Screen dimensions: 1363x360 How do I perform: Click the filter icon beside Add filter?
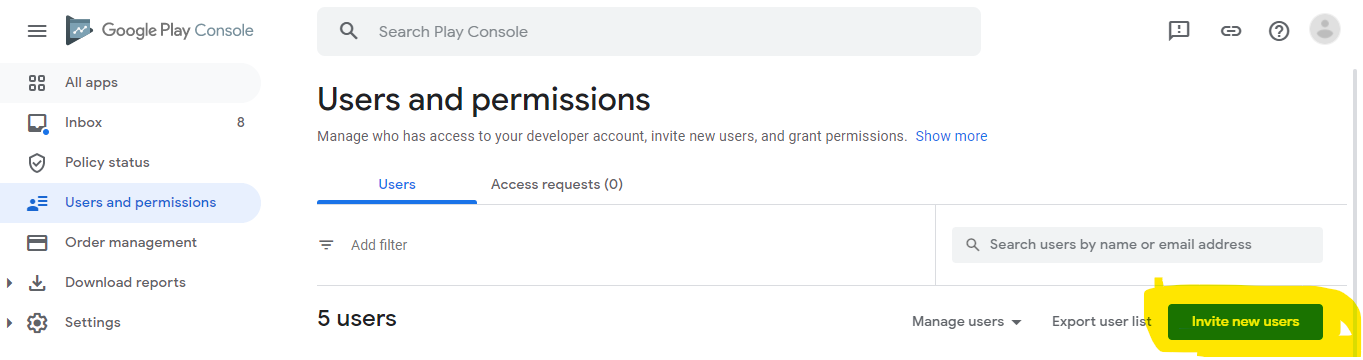click(326, 245)
